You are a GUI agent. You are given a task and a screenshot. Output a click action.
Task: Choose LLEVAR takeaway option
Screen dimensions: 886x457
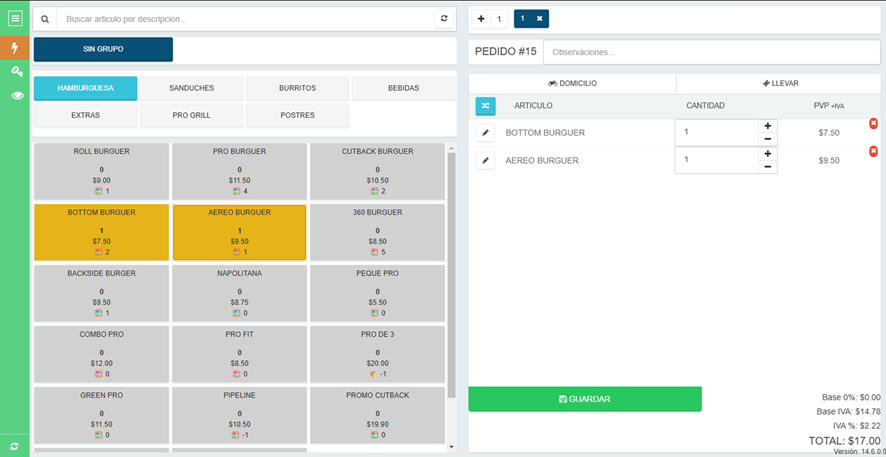[780, 84]
